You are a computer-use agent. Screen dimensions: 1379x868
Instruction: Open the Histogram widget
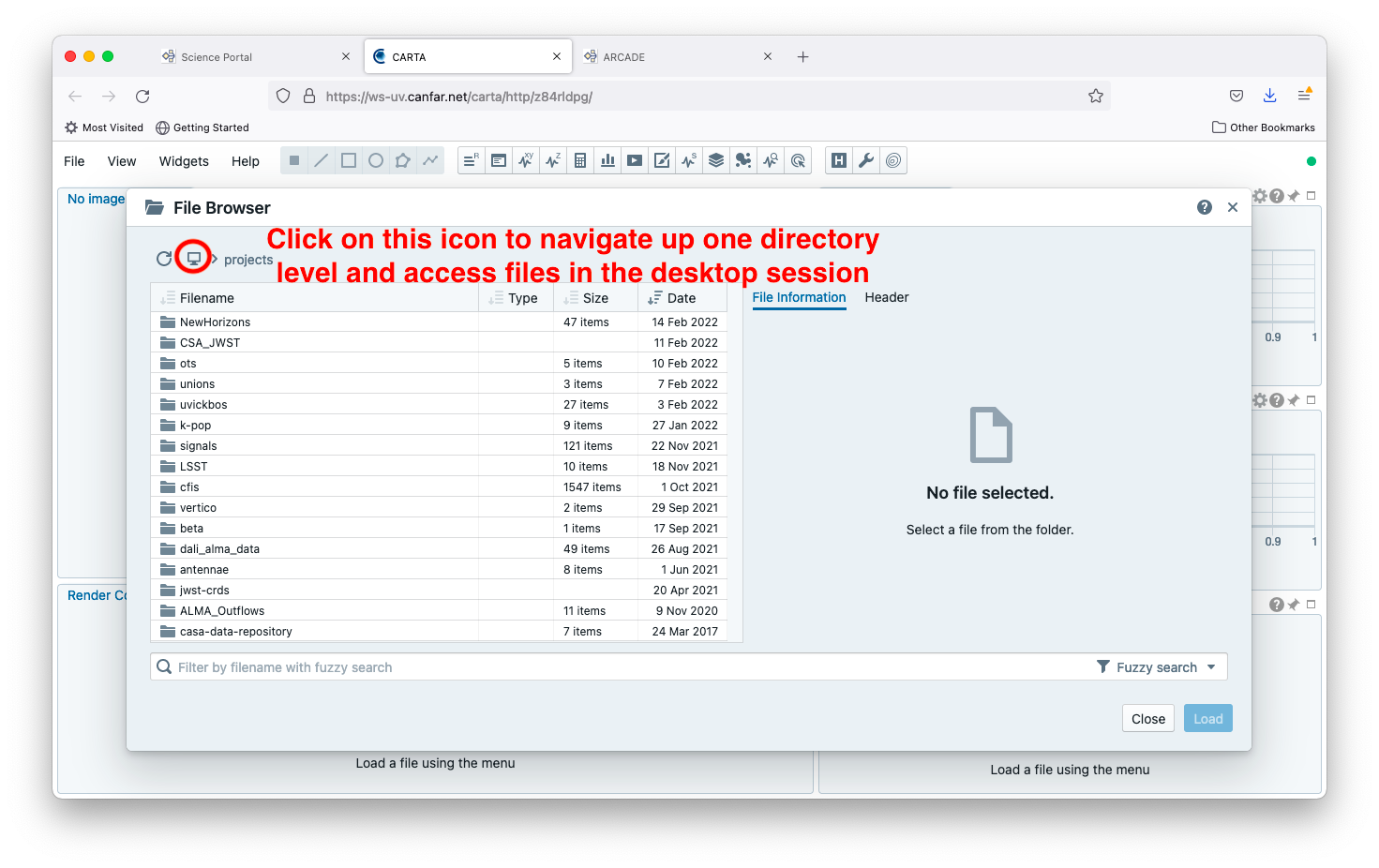[607, 160]
